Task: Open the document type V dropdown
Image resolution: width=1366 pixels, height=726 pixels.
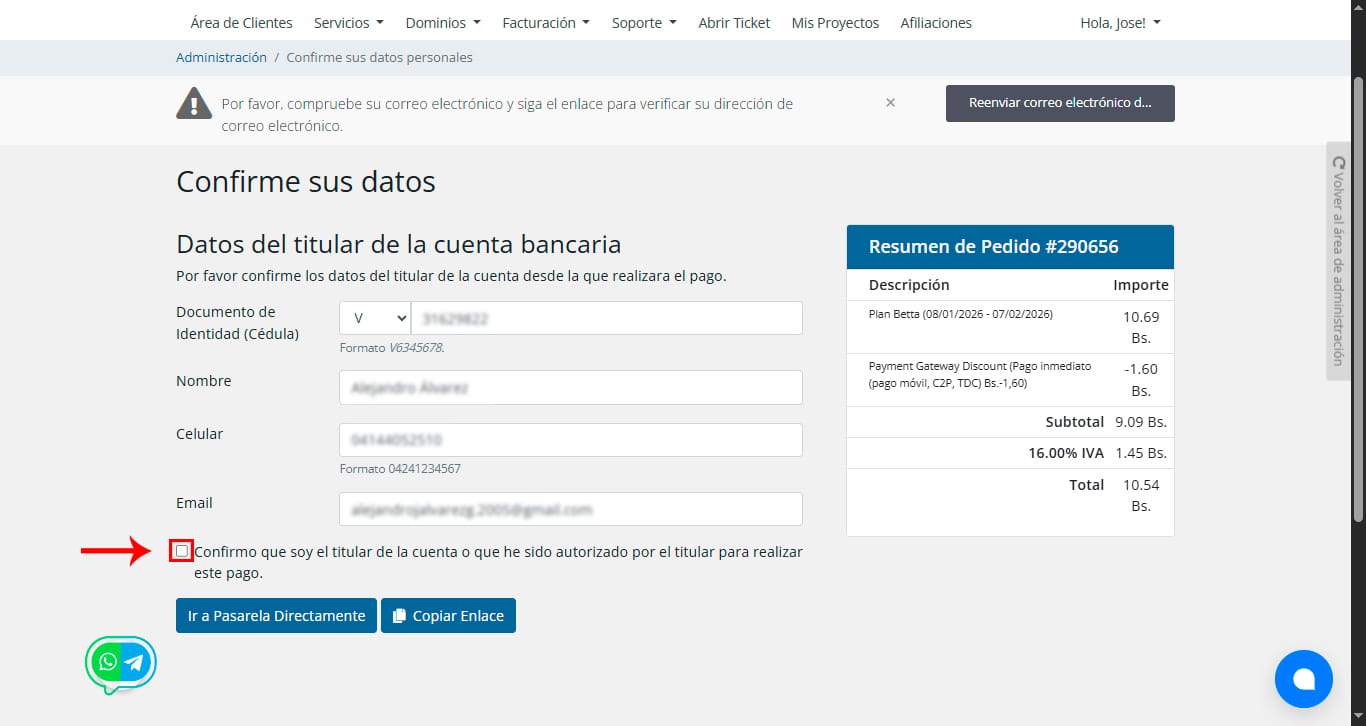Action: tap(375, 318)
